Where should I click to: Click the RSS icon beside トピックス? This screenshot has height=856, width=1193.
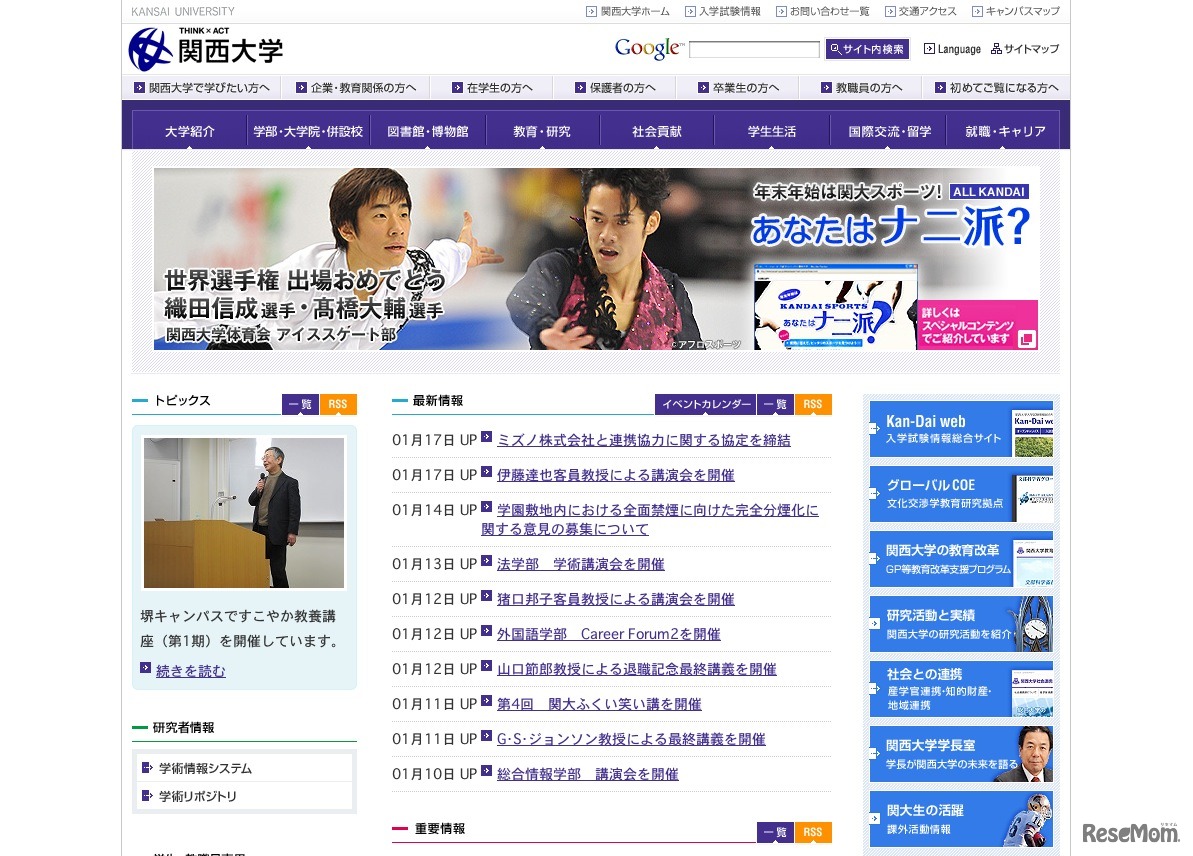point(337,404)
